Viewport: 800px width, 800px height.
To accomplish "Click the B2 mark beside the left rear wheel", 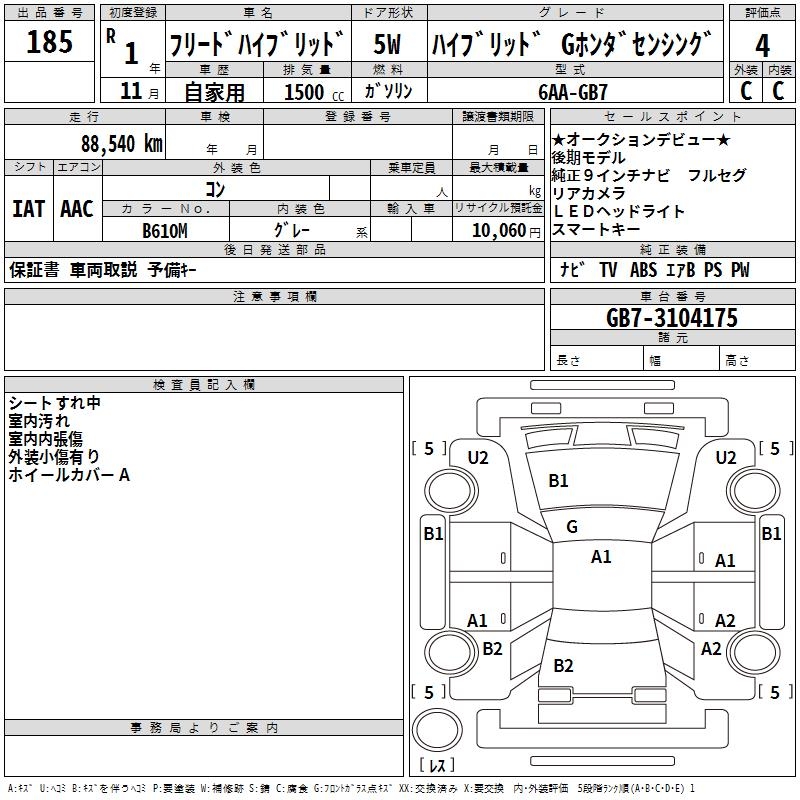I will pyautogui.click(x=492, y=649).
